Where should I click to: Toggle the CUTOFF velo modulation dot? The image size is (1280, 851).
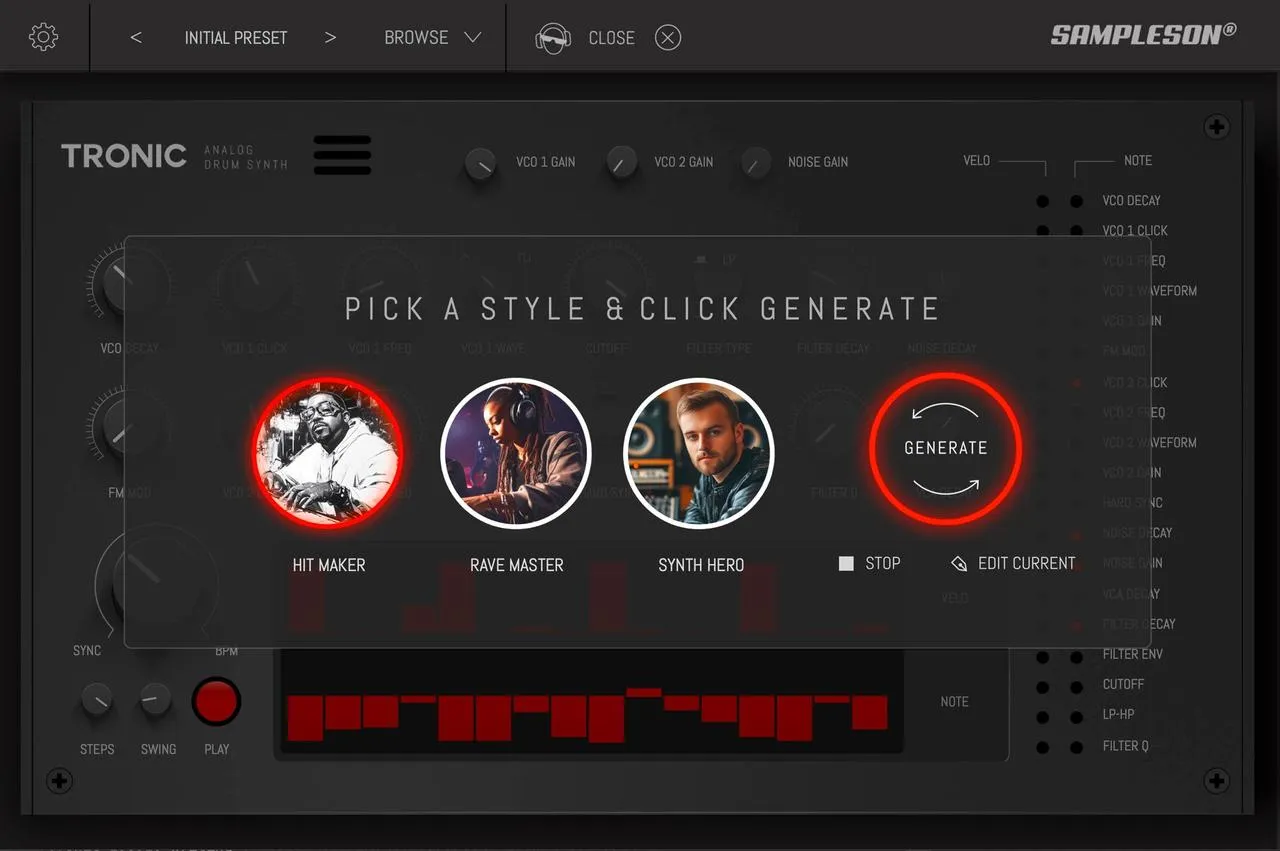tap(1043, 687)
